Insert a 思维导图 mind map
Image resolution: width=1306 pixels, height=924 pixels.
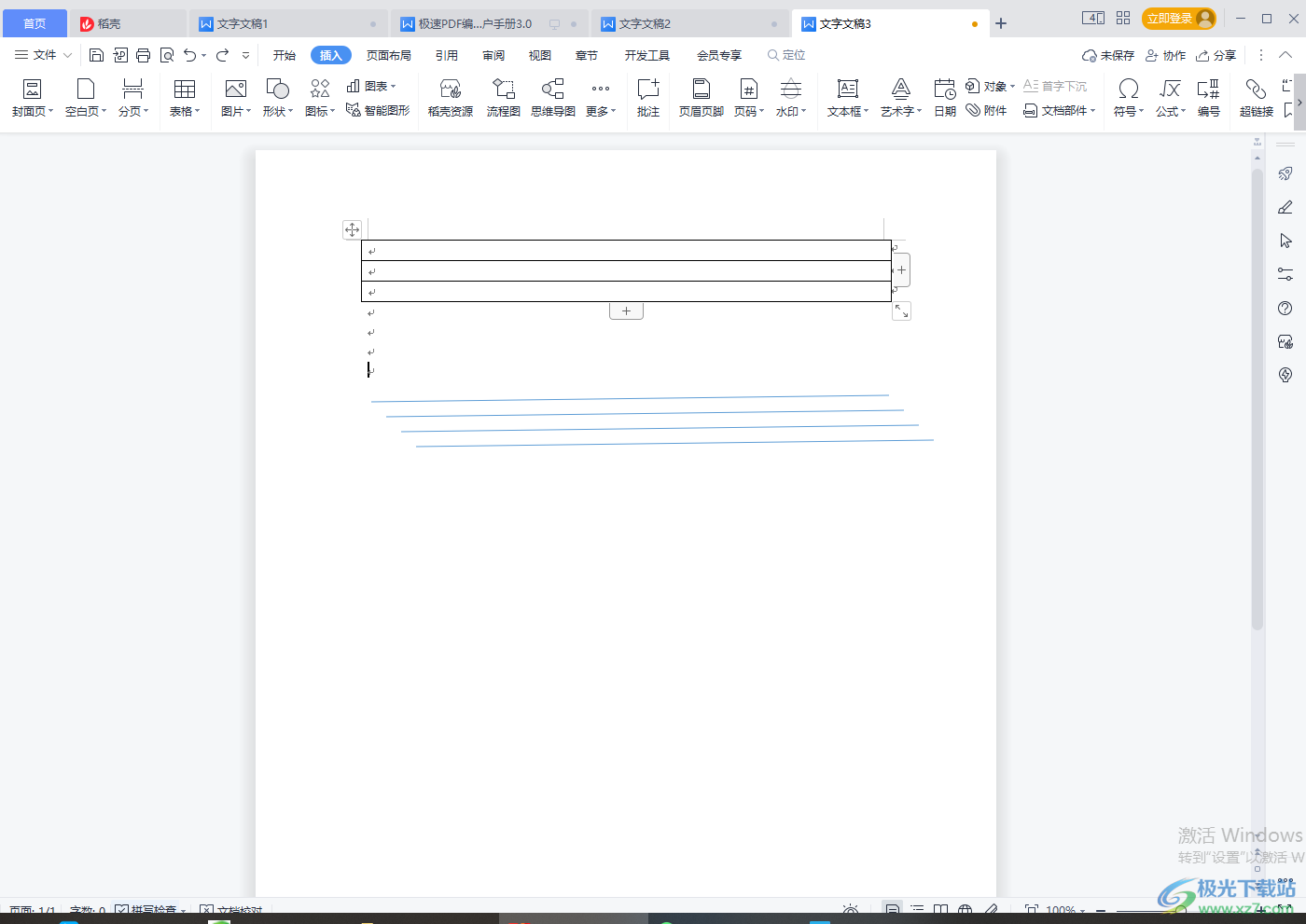[553, 98]
